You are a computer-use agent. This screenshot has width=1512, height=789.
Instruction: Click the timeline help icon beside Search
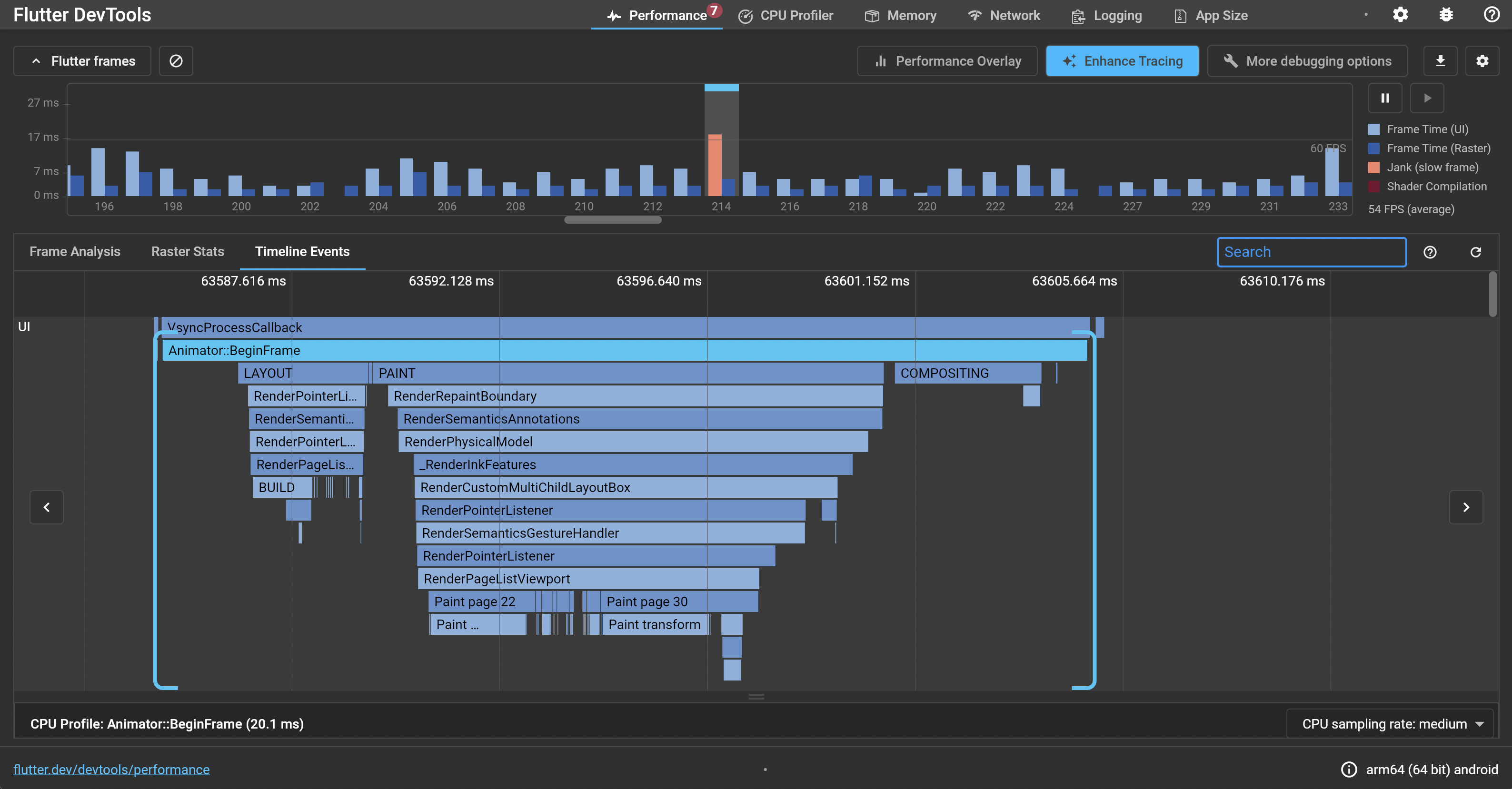1430,252
